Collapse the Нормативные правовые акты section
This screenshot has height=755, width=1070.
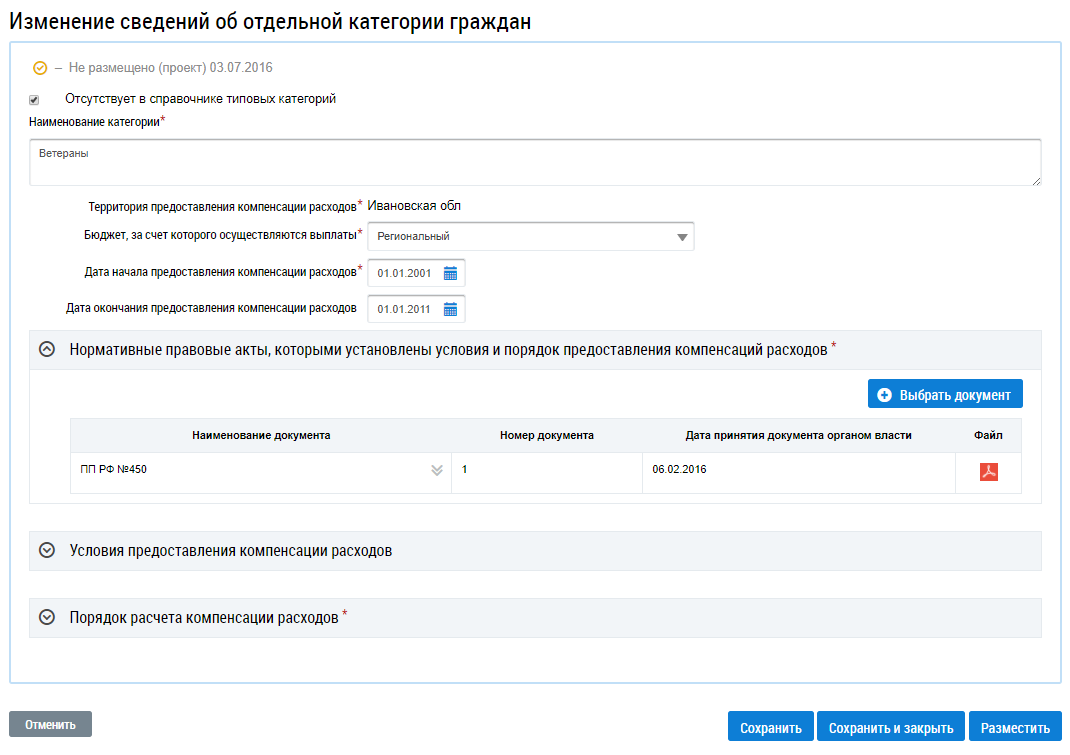tap(46, 350)
